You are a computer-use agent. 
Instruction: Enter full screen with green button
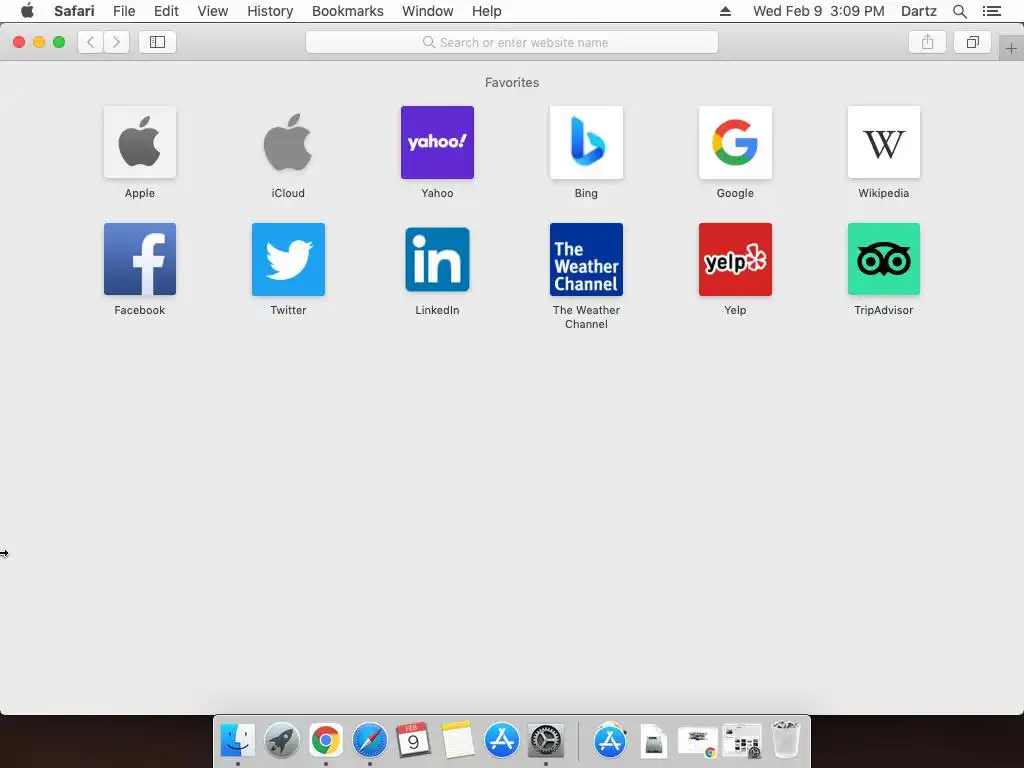tap(59, 42)
